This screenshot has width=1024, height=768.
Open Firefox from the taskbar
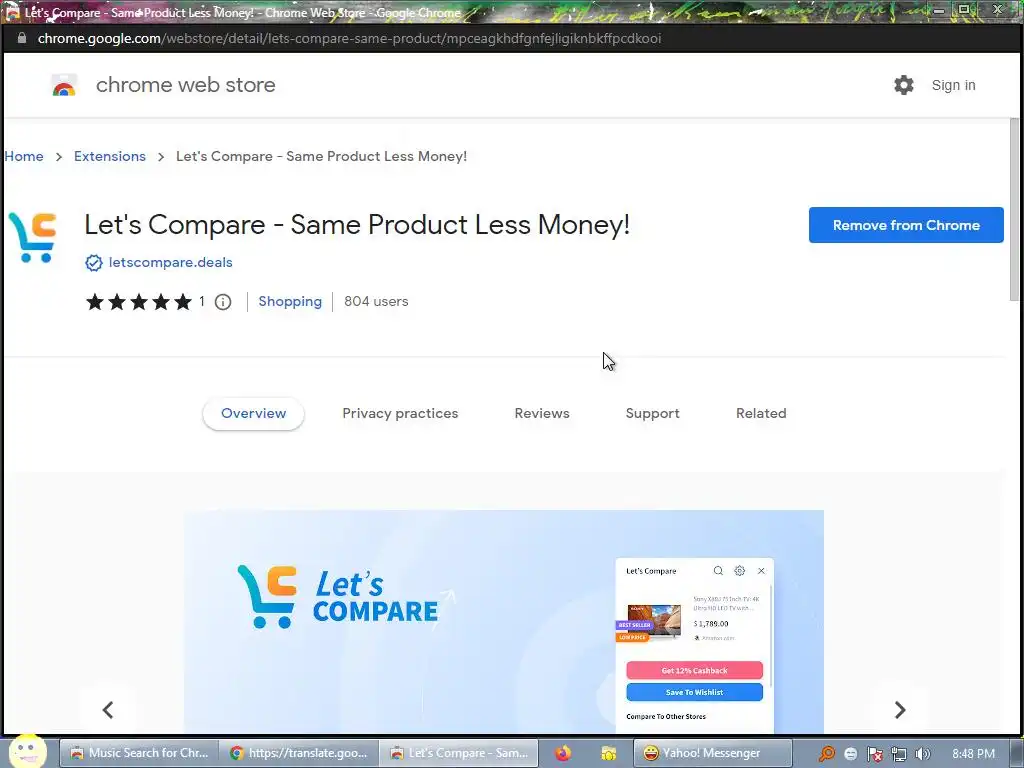[x=563, y=753]
